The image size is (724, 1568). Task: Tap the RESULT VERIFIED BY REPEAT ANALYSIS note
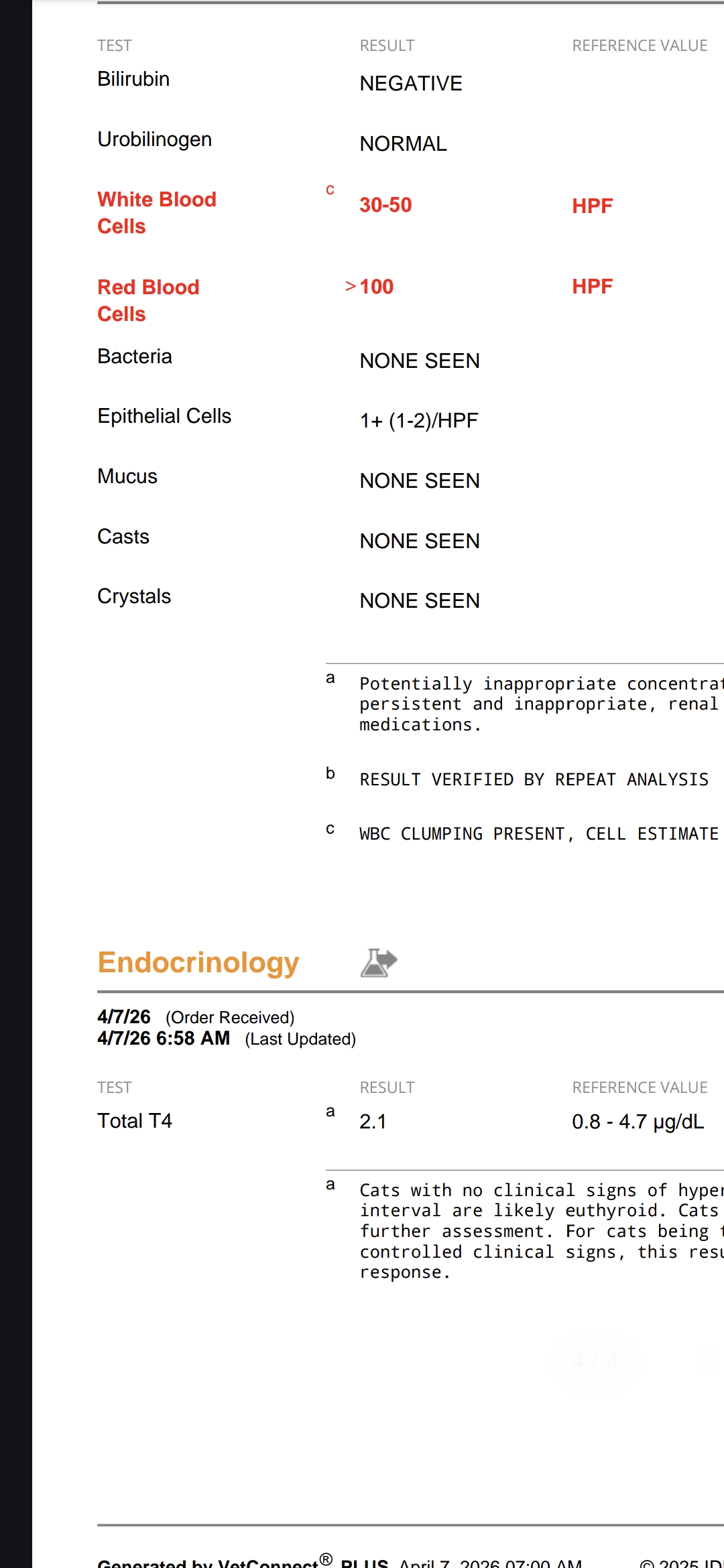click(x=534, y=780)
